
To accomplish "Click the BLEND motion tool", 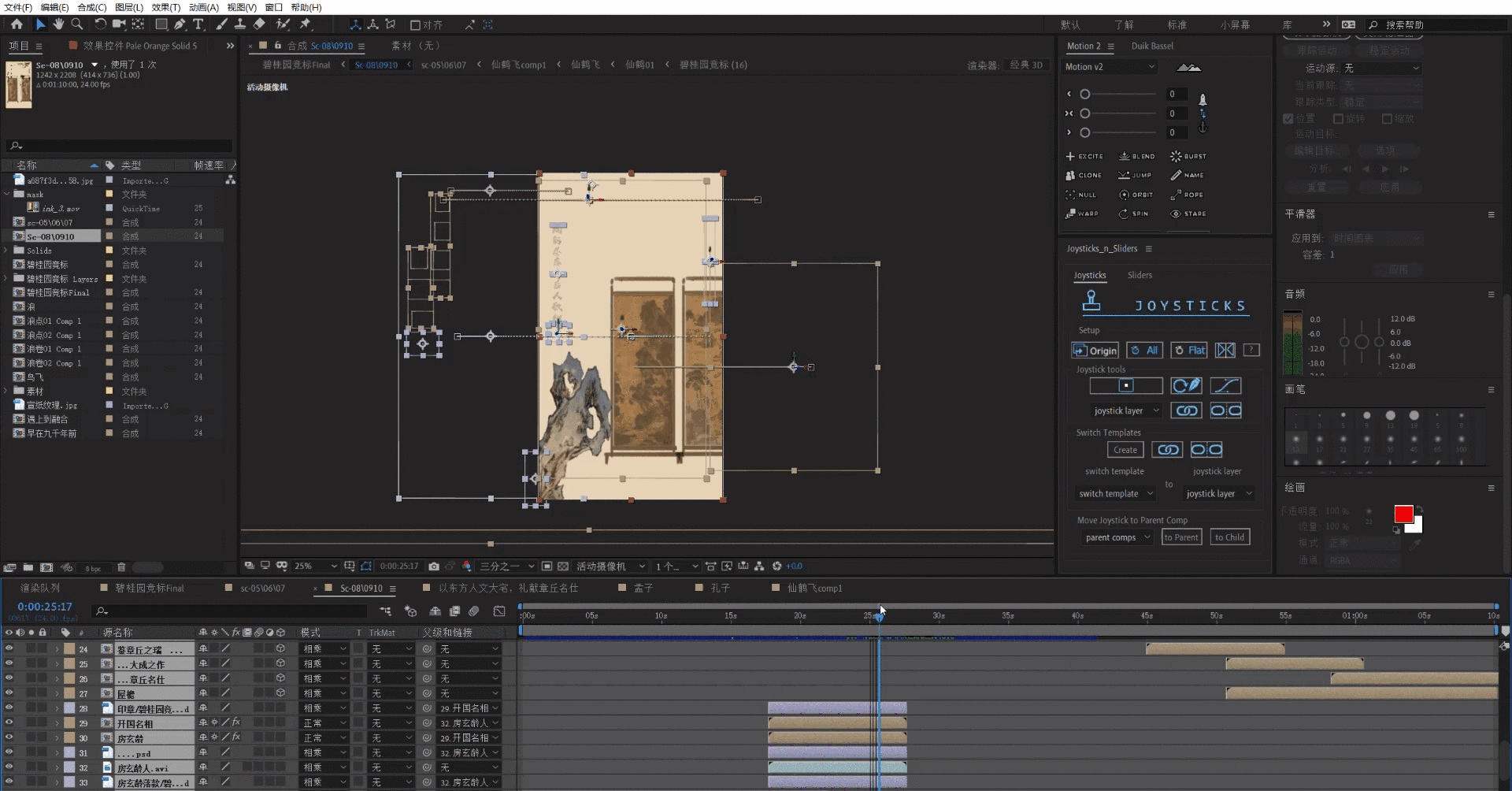I will click(1136, 156).
